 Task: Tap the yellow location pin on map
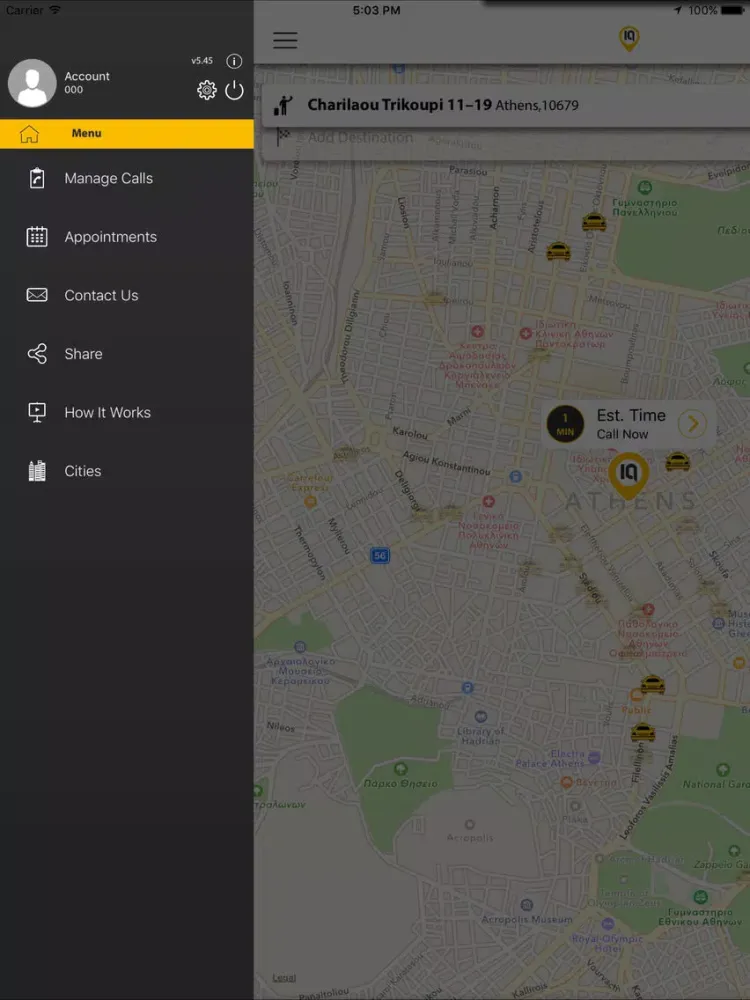coord(628,476)
